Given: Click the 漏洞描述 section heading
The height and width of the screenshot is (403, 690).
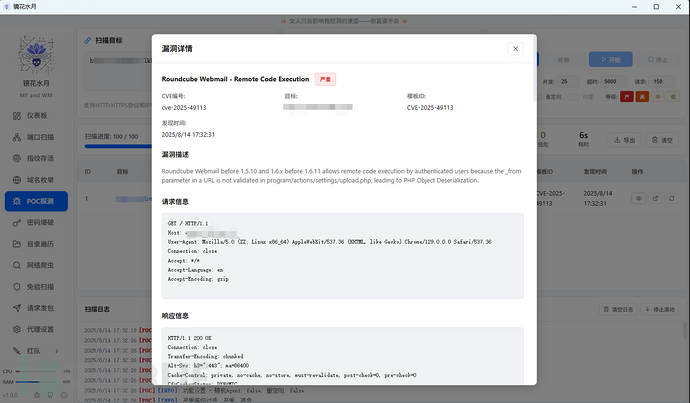Looking at the screenshot, I should pyautogui.click(x=175, y=154).
